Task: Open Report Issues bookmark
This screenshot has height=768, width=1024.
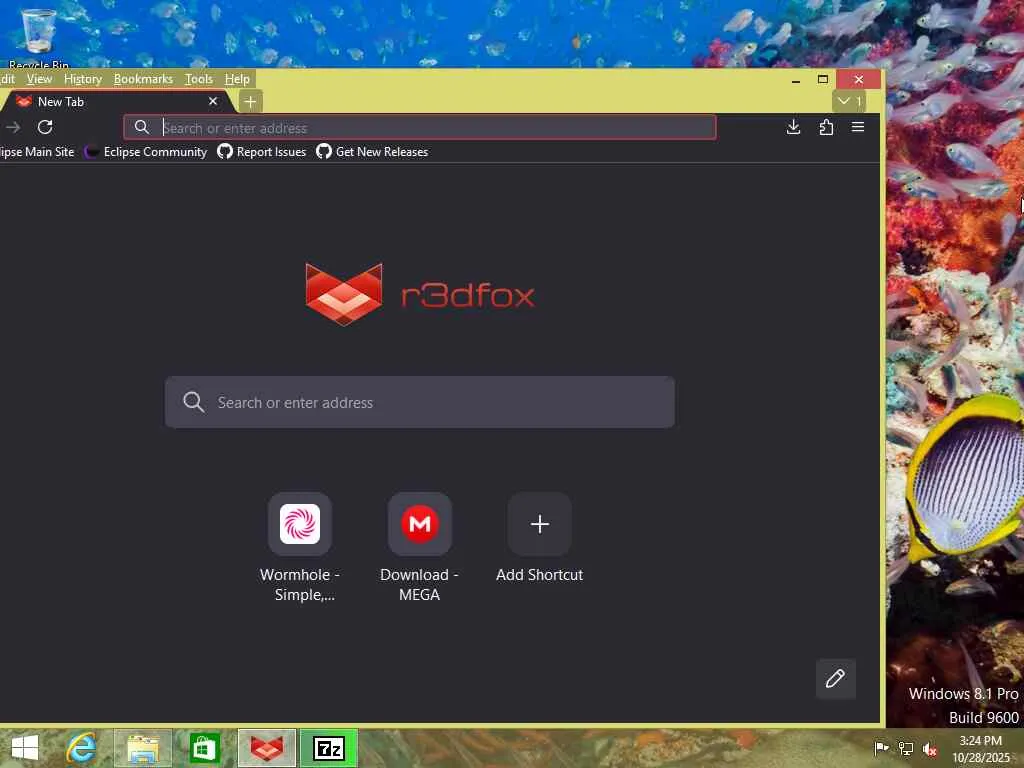Action: (262, 152)
